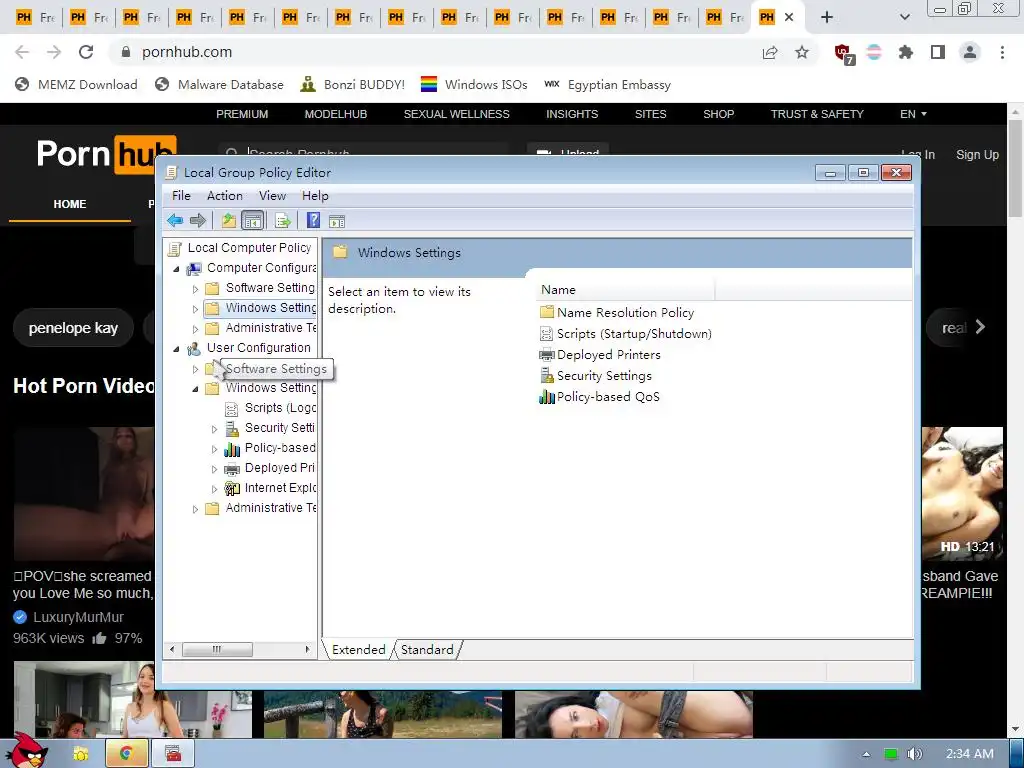This screenshot has height=768, width=1024.
Task: Select the Policy-based QoS chart icon in right pane
Action: coord(547,396)
